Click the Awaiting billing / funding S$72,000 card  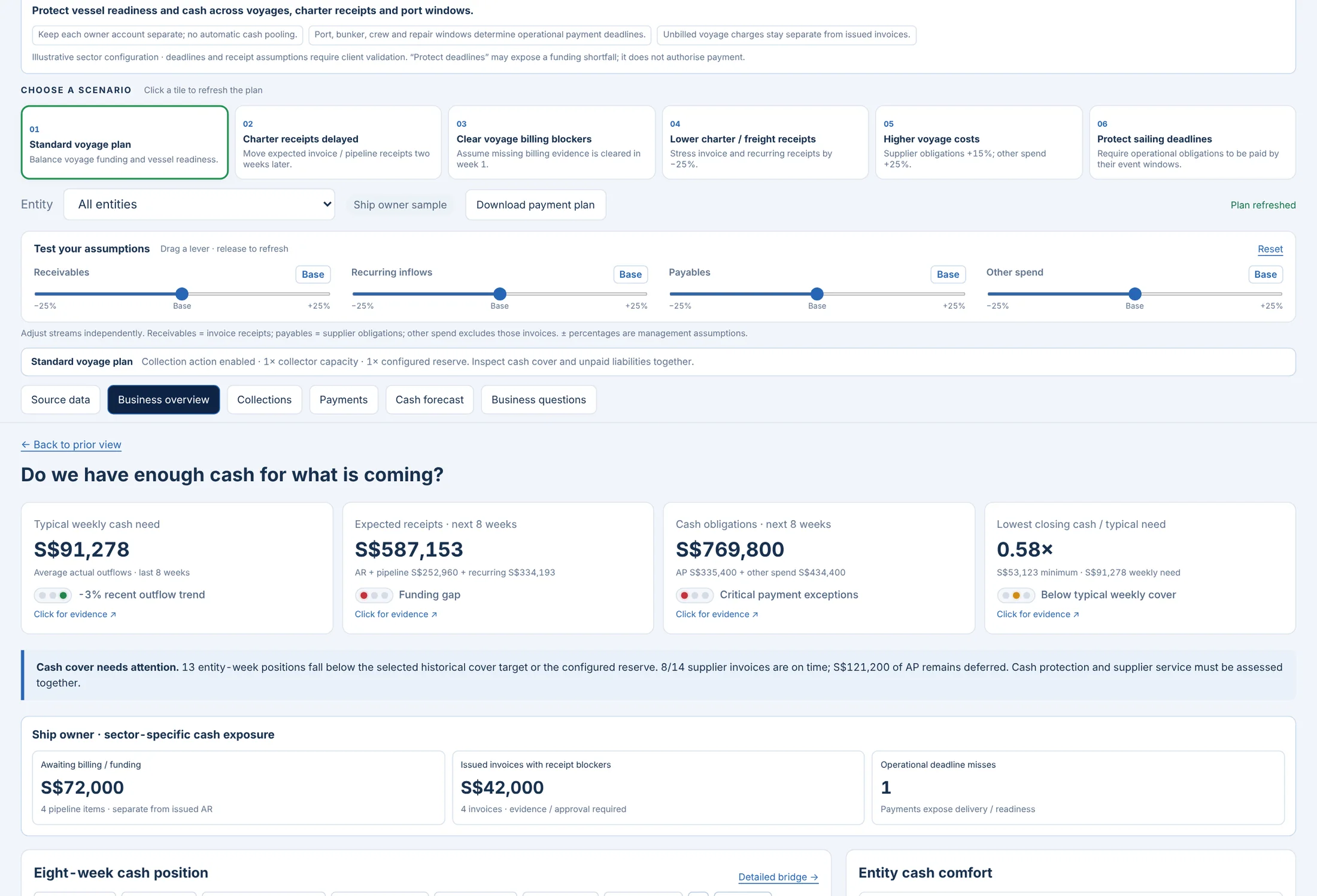click(x=238, y=788)
